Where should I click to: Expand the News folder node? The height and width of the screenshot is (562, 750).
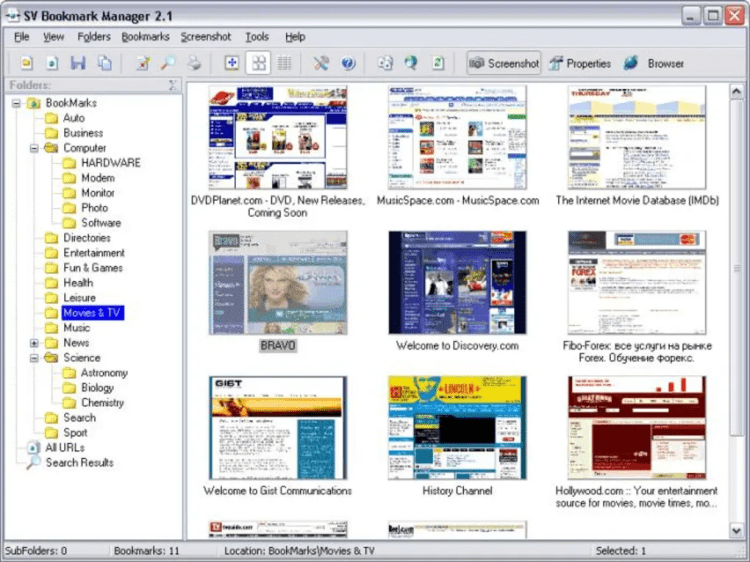coord(34,343)
